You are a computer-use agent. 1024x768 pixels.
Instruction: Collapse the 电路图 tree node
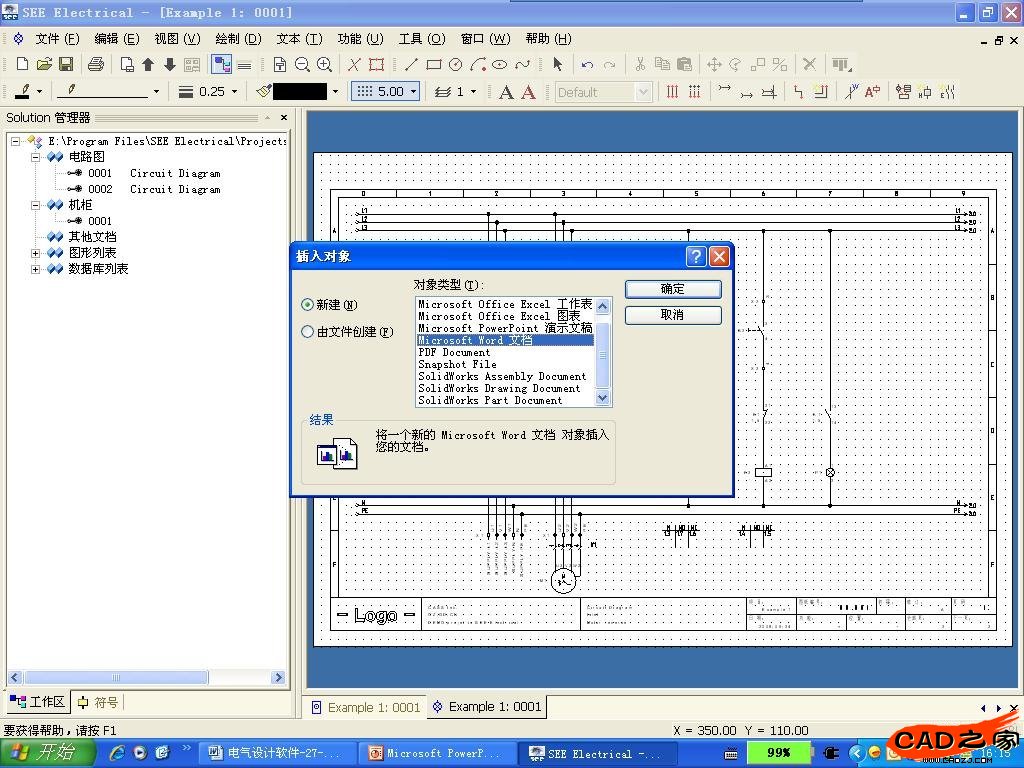(35, 157)
